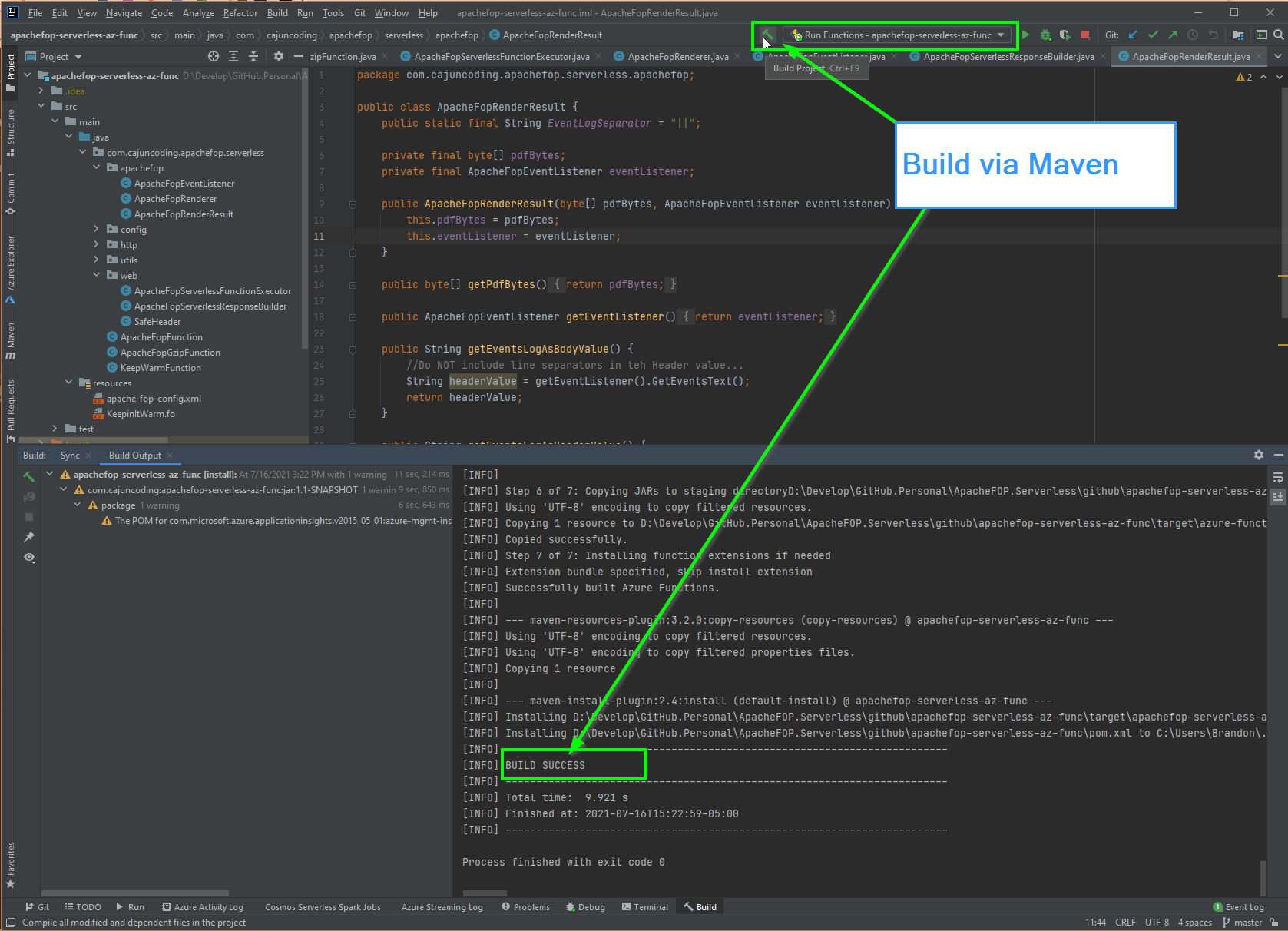Click the Project tree horizontal scrollbar

pyautogui.click(x=93, y=441)
